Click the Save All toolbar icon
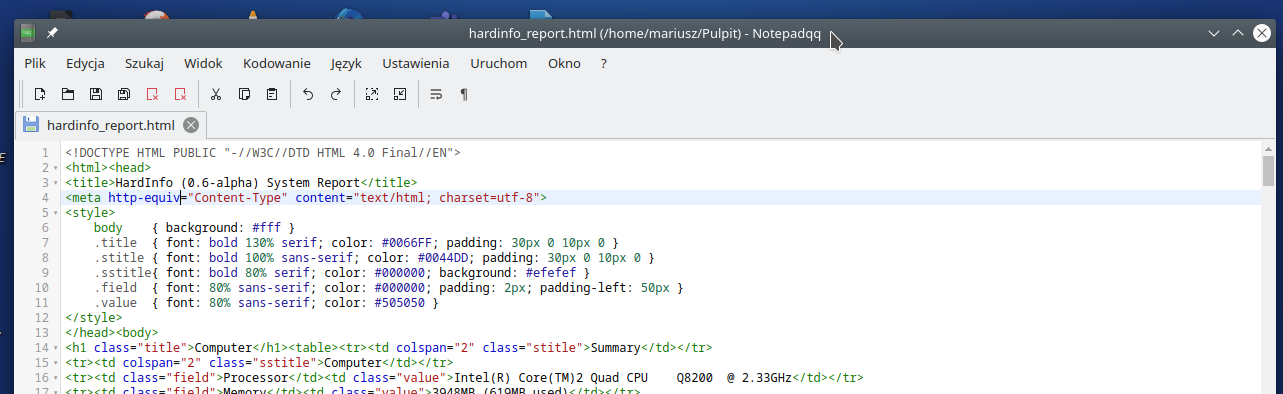This screenshot has width=1283, height=394. coord(124,94)
